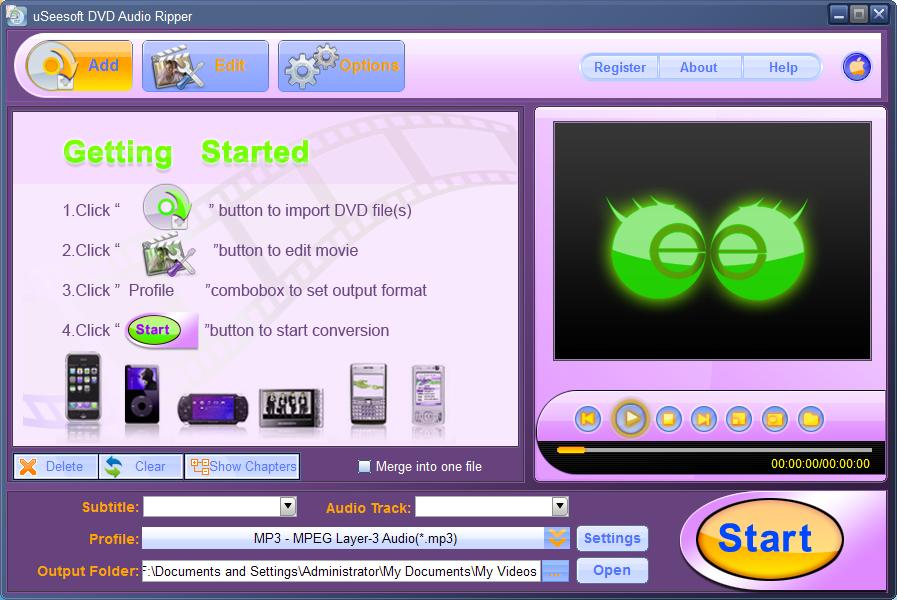Click the Output Folder path field

click(x=341, y=571)
